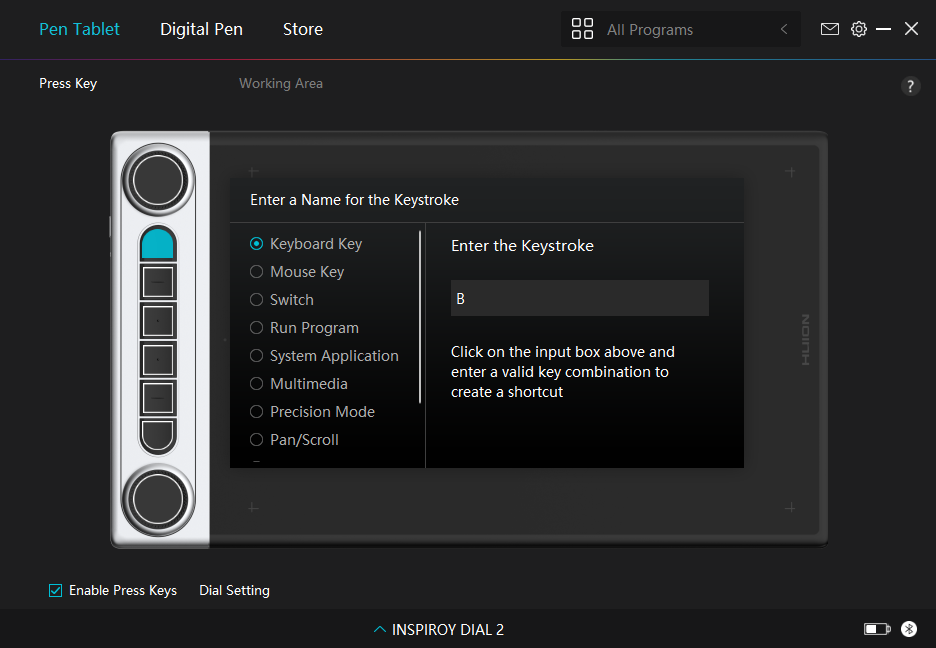Click the battery level indicator icon
936x648 pixels.
[x=877, y=629]
